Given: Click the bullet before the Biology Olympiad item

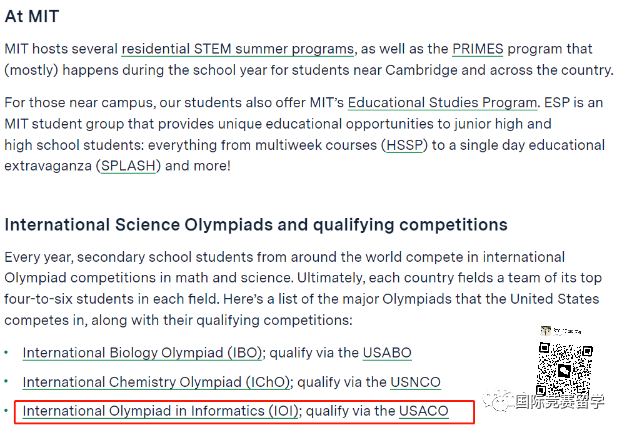Looking at the screenshot, I should coord(6,353).
